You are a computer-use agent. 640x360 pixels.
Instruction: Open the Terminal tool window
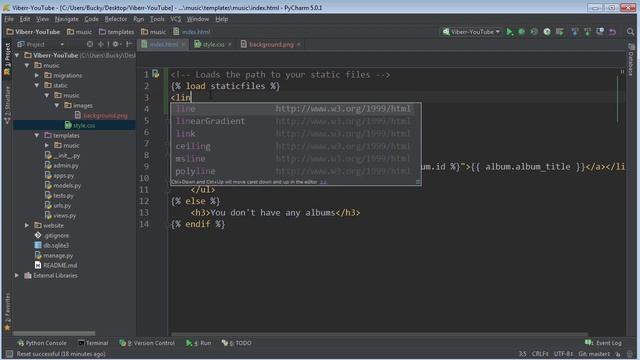pos(93,343)
